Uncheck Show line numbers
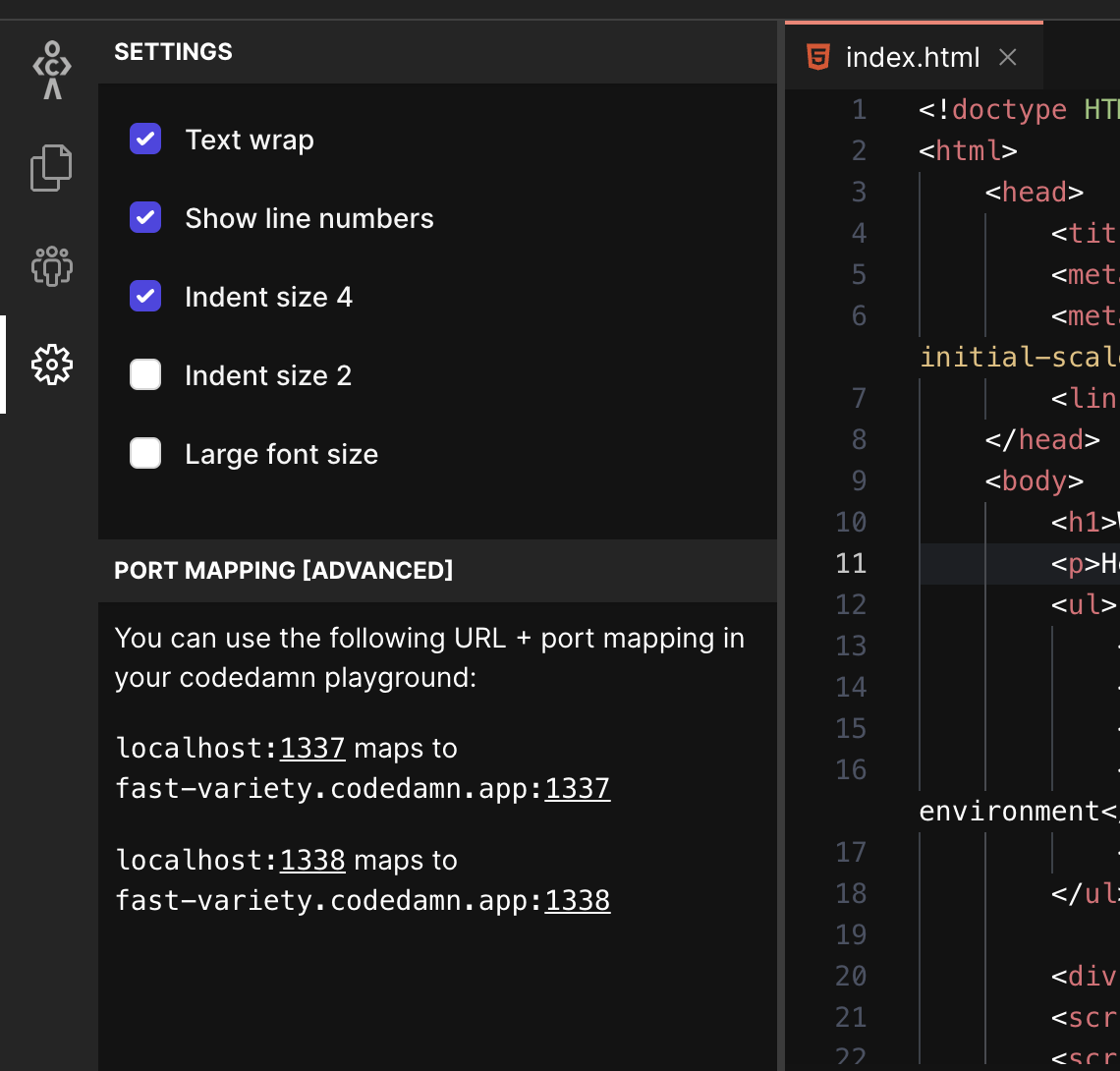 144,217
